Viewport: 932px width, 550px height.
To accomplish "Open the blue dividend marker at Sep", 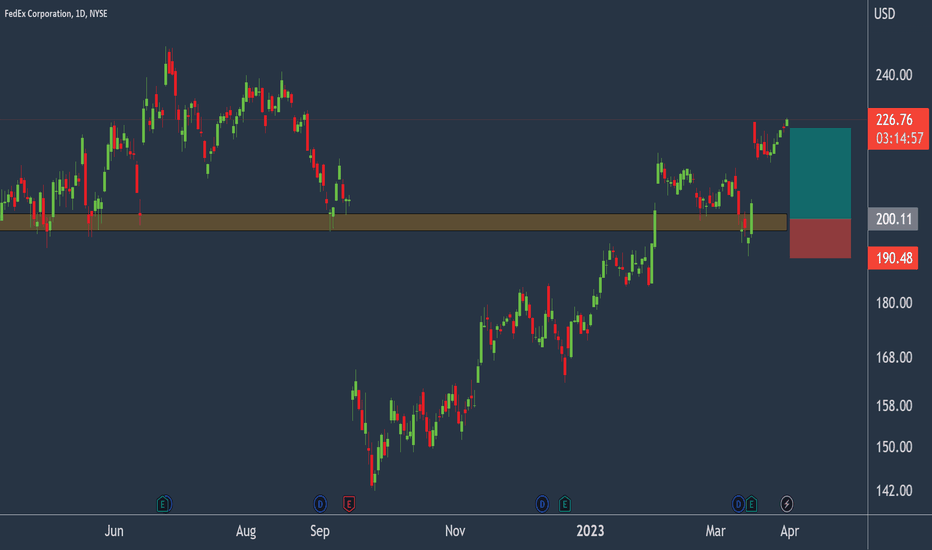I will point(320,504).
